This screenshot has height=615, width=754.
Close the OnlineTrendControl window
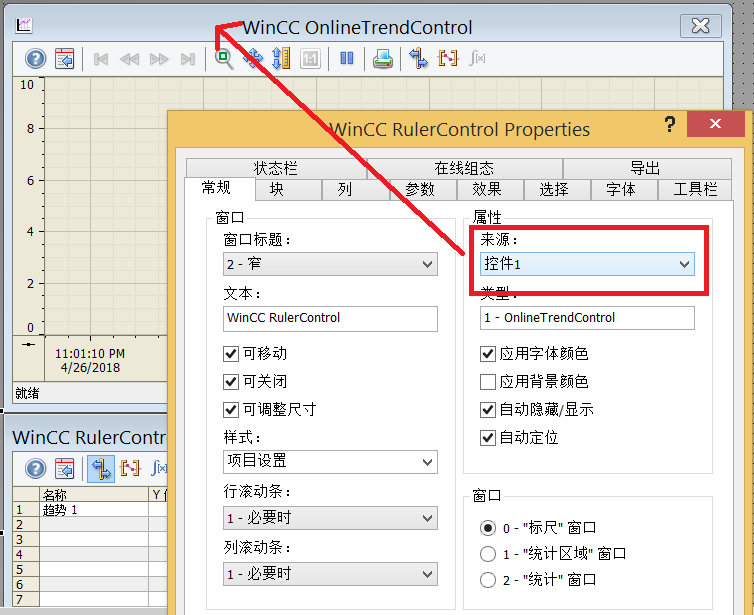(701, 25)
